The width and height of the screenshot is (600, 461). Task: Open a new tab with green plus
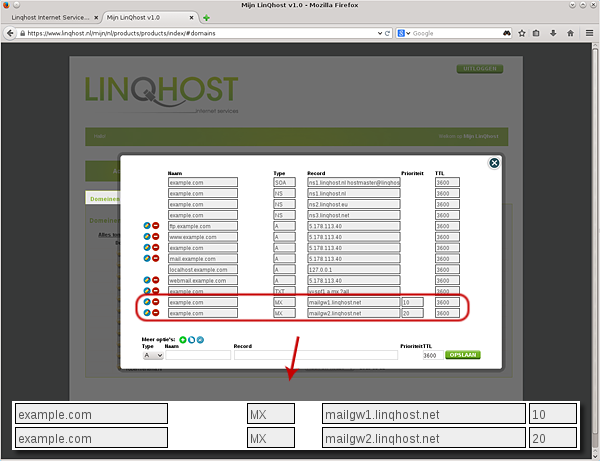pyautogui.click(x=206, y=18)
